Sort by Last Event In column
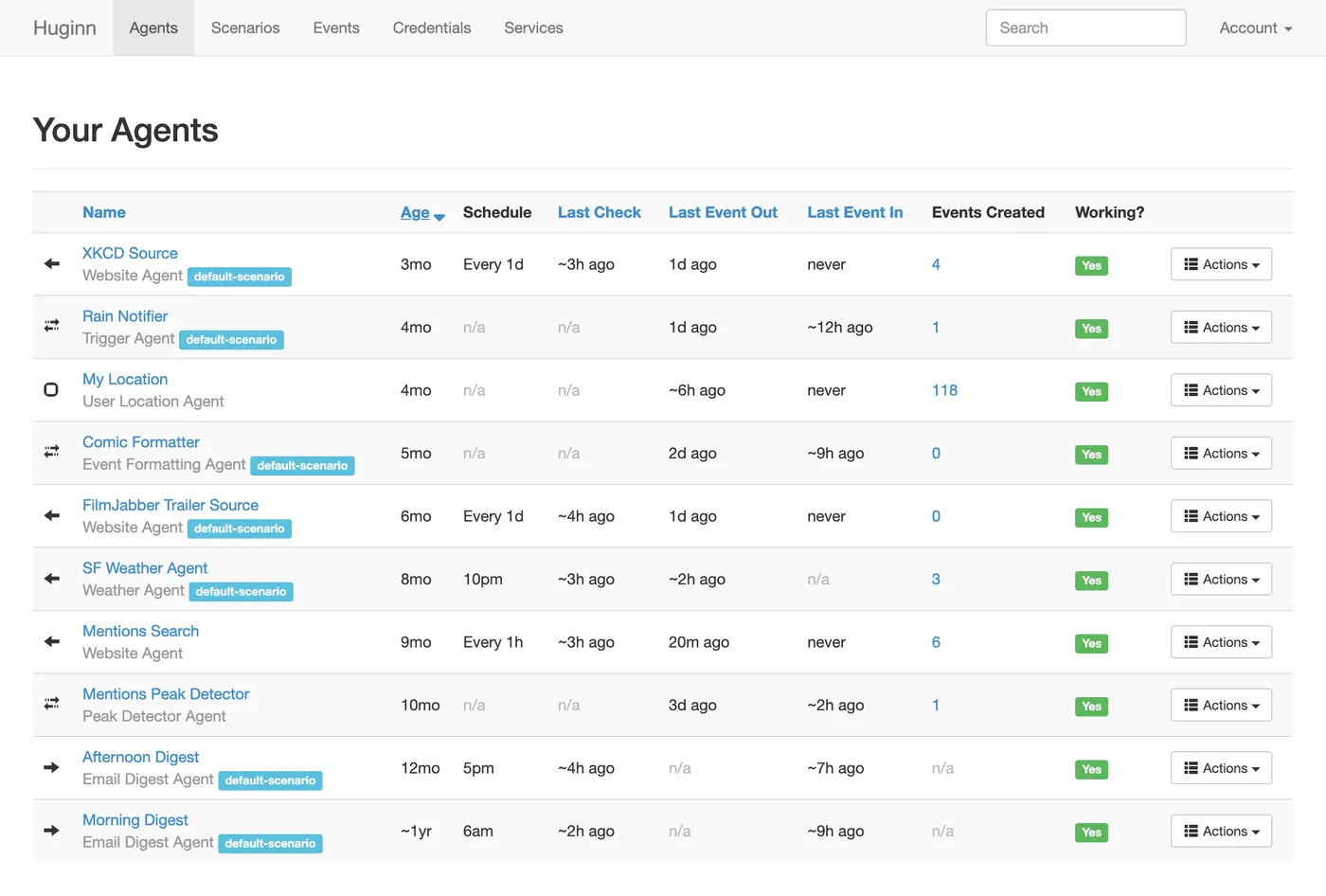The height and width of the screenshot is (896, 1326). pos(854,212)
